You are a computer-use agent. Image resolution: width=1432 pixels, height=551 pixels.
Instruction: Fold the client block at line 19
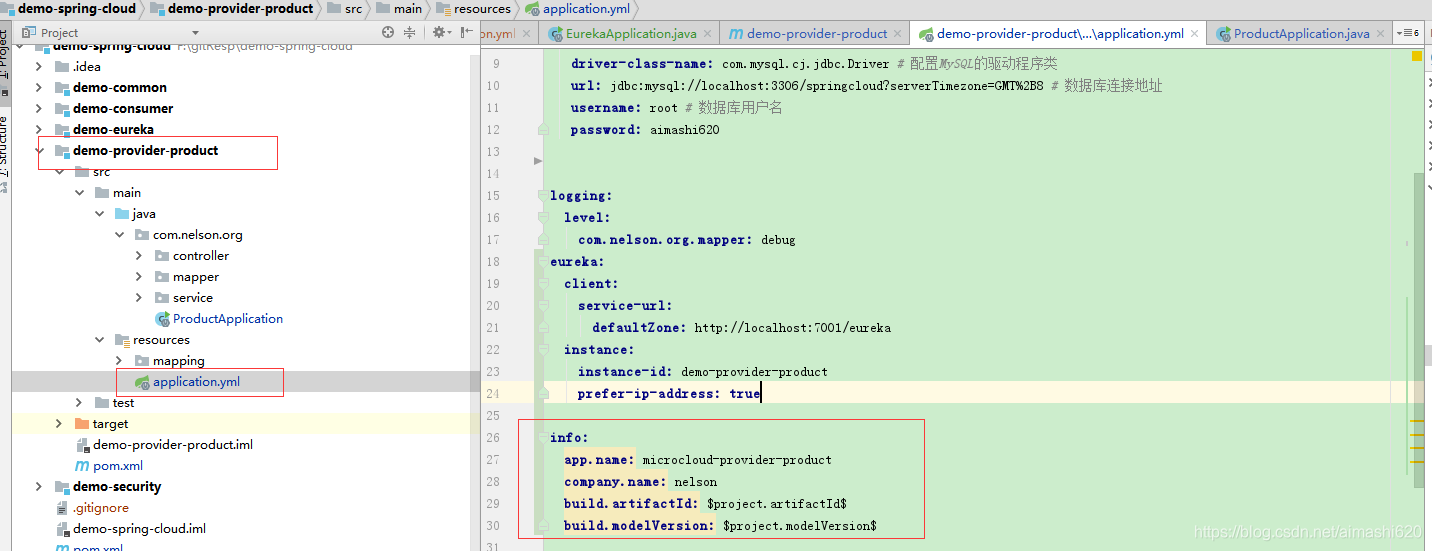pos(543,284)
